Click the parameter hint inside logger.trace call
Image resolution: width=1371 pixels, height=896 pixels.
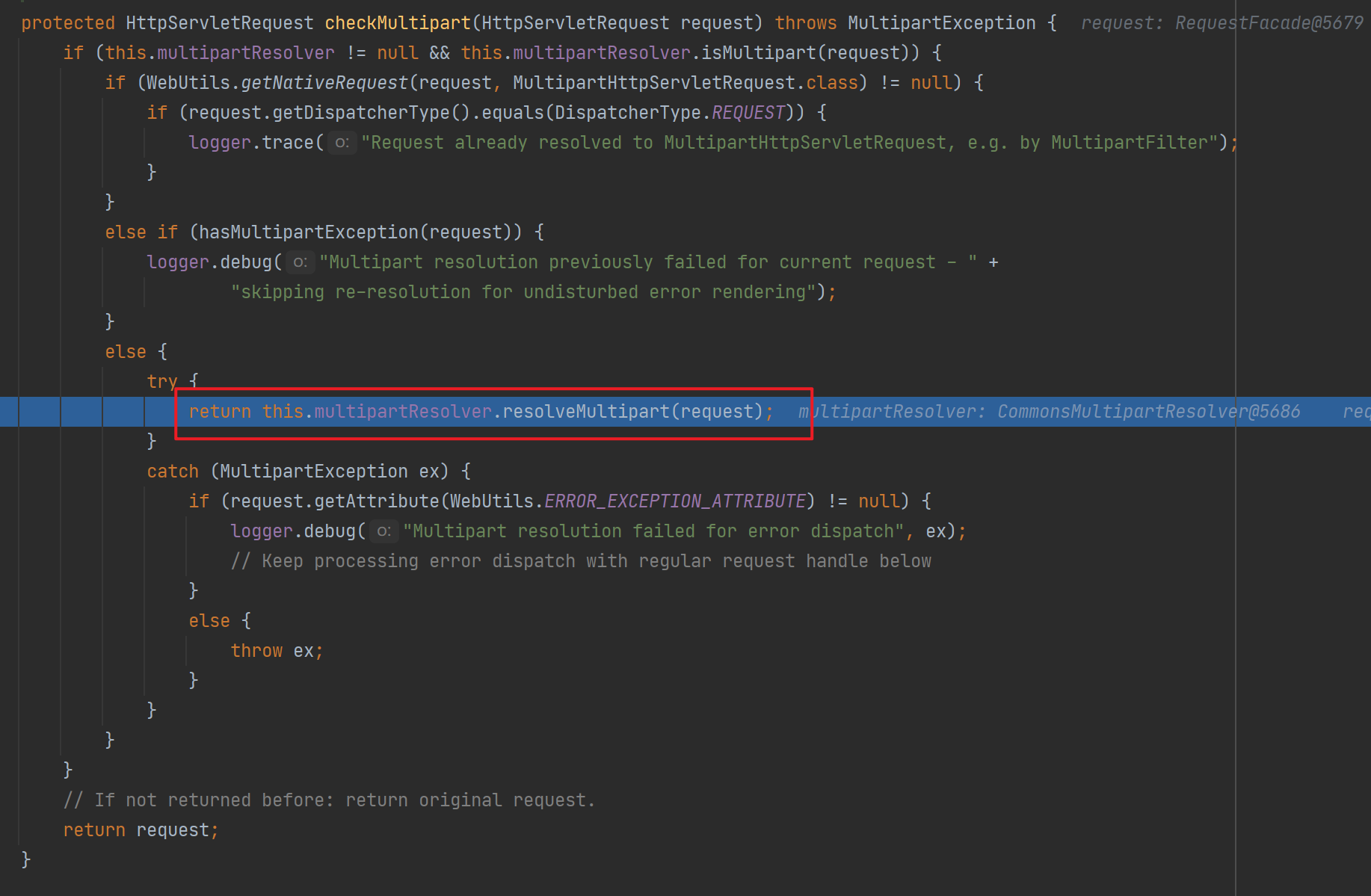point(342,143)
